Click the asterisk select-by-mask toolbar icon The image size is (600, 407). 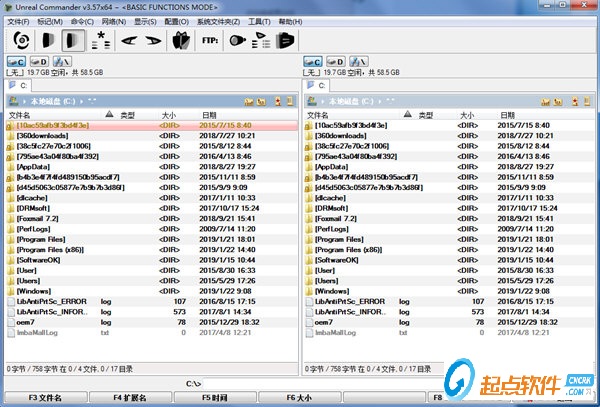tap(101, 41)
